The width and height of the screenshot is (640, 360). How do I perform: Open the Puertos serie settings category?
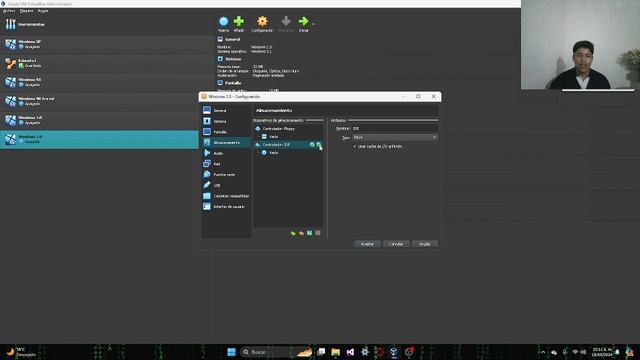pyautogui.click(x=226, y=174)
